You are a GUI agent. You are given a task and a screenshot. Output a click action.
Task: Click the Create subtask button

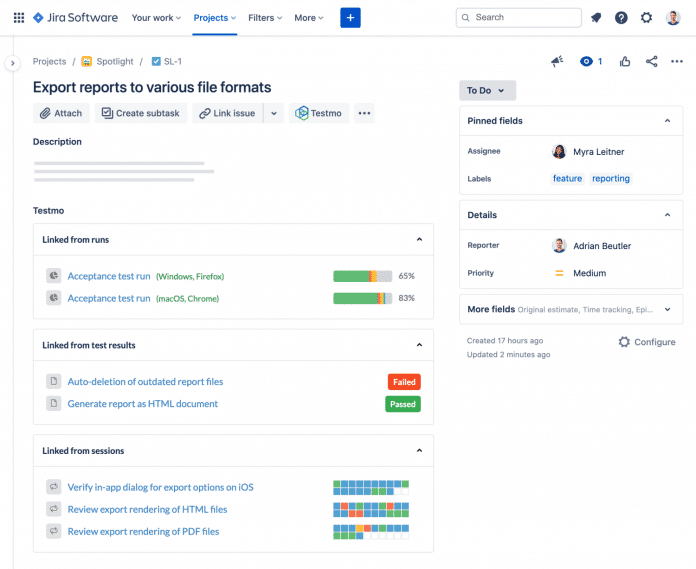point(141,113)
